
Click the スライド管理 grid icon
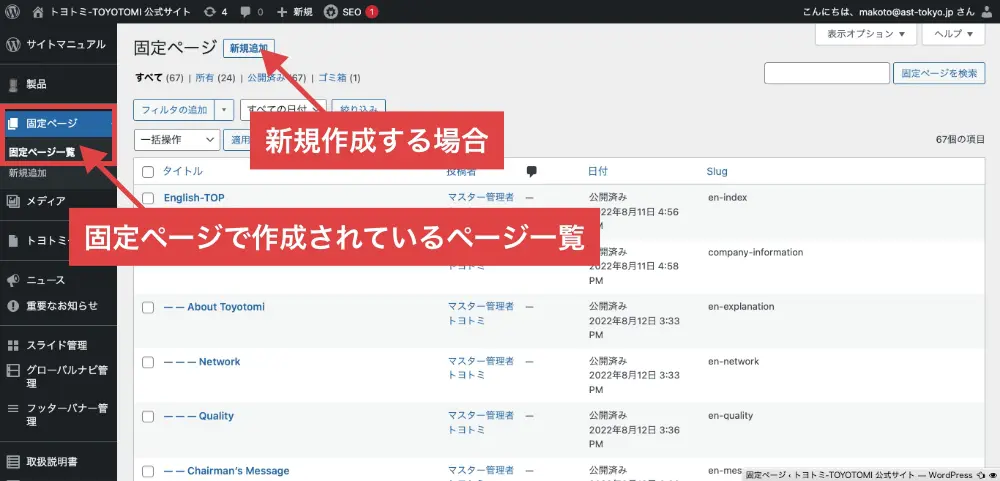(12, 345)
